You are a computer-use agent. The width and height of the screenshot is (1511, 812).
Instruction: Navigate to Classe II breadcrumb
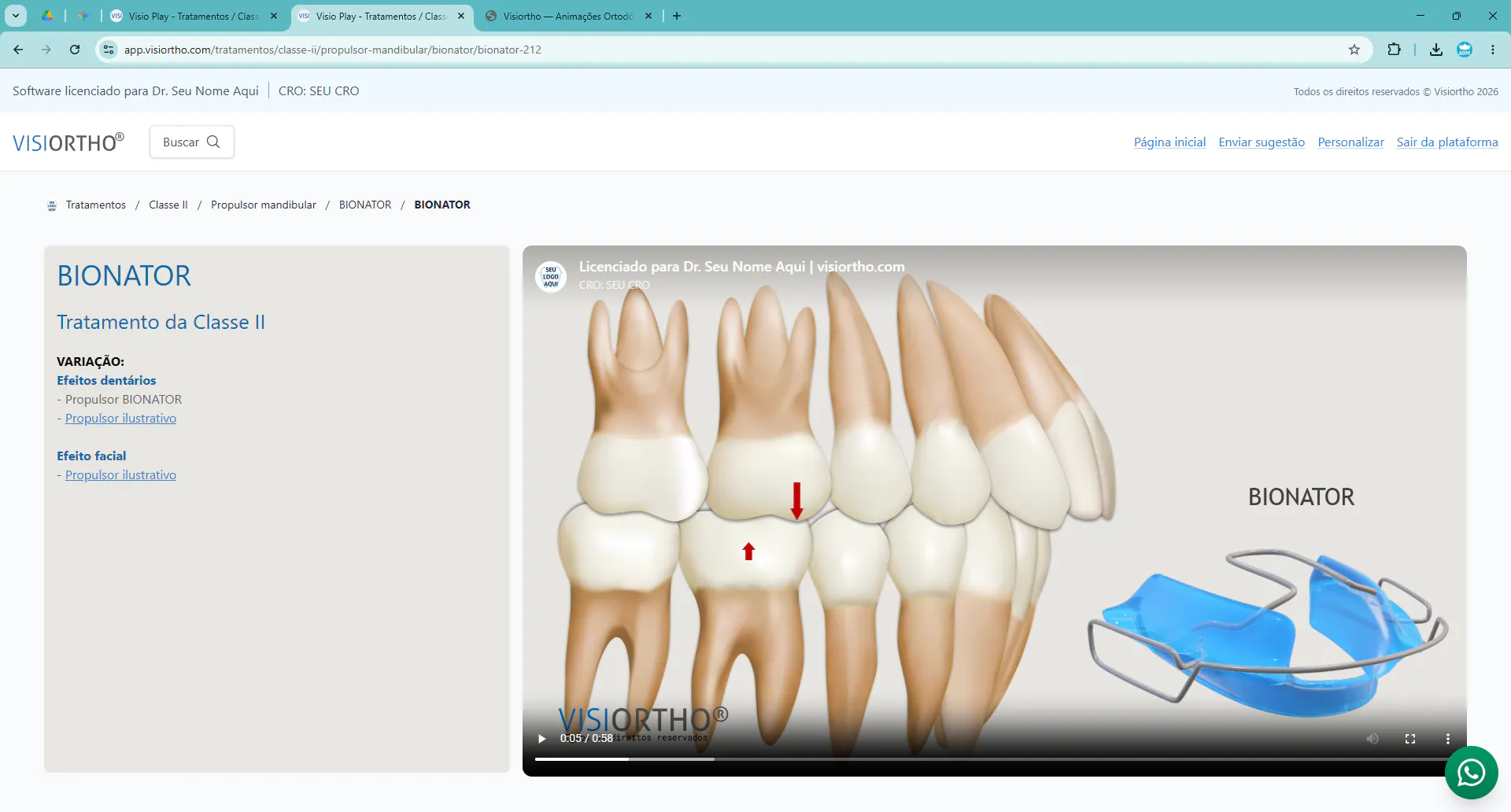(168, 205)
